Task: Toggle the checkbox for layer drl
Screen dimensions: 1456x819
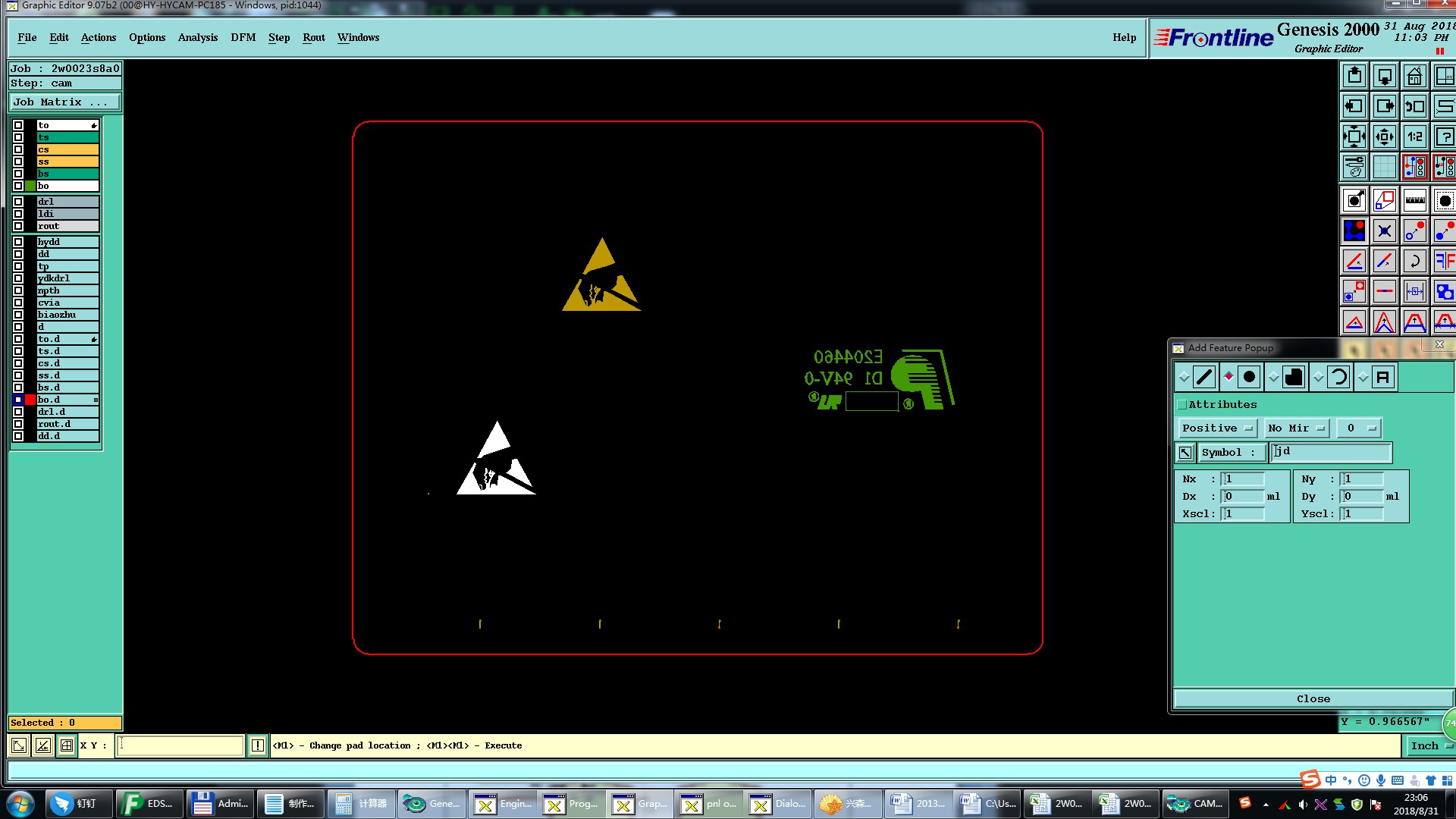Action: click(x=18, y=202)
